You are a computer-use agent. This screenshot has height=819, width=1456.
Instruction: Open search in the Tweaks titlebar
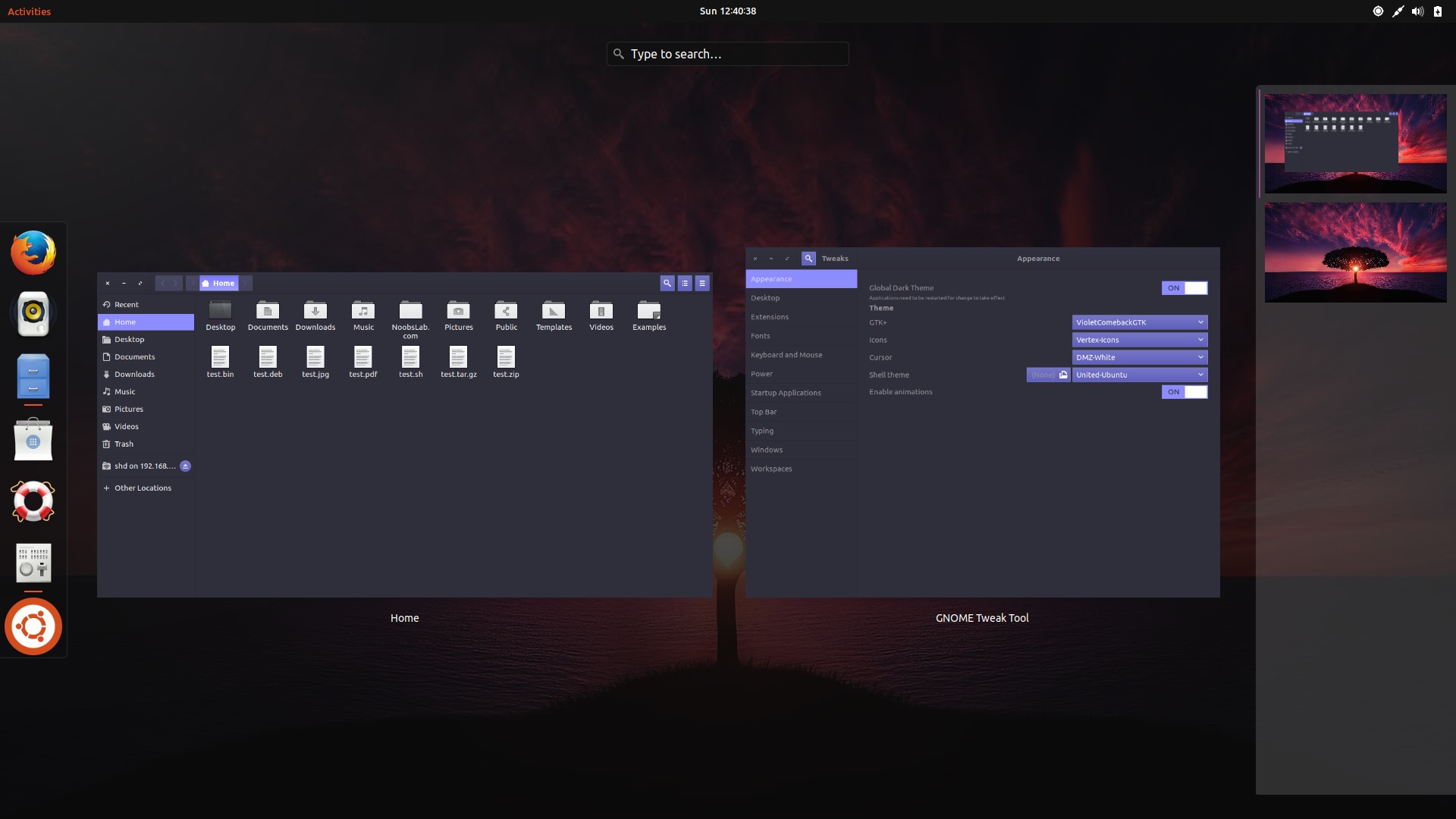coord(808,258)
